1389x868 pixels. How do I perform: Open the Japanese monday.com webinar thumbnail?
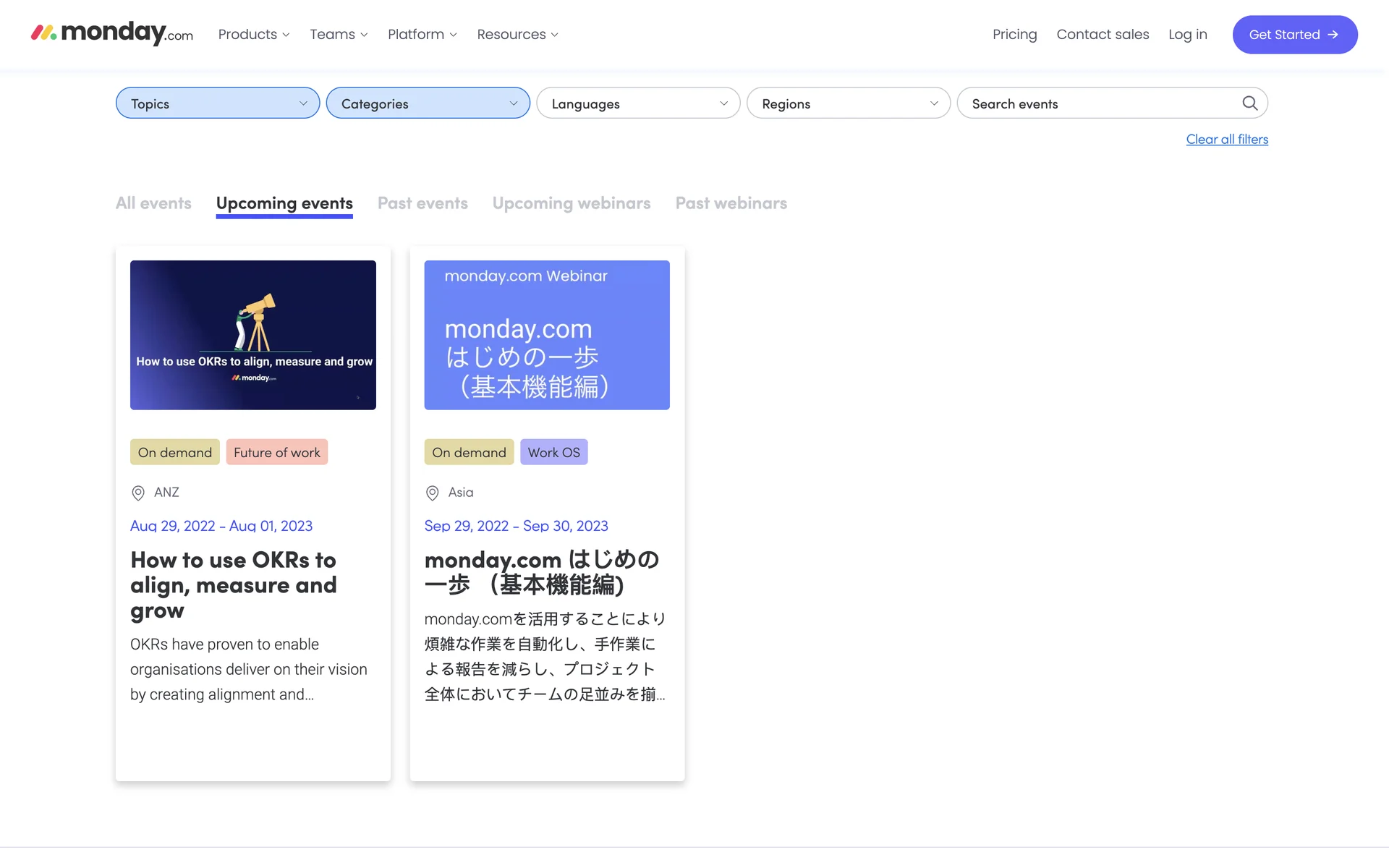pos(546,335)
